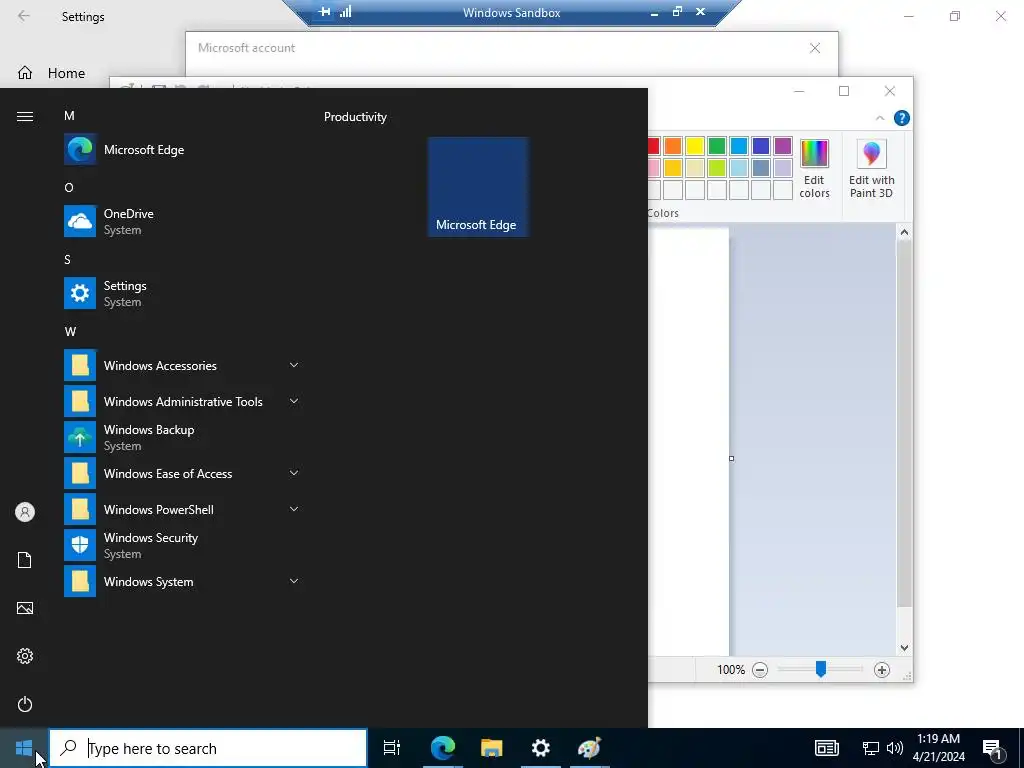This screenshot has width=1024, height=768.
Task: Pick the green color swatch in Paint
Action: tap(717, 146)
